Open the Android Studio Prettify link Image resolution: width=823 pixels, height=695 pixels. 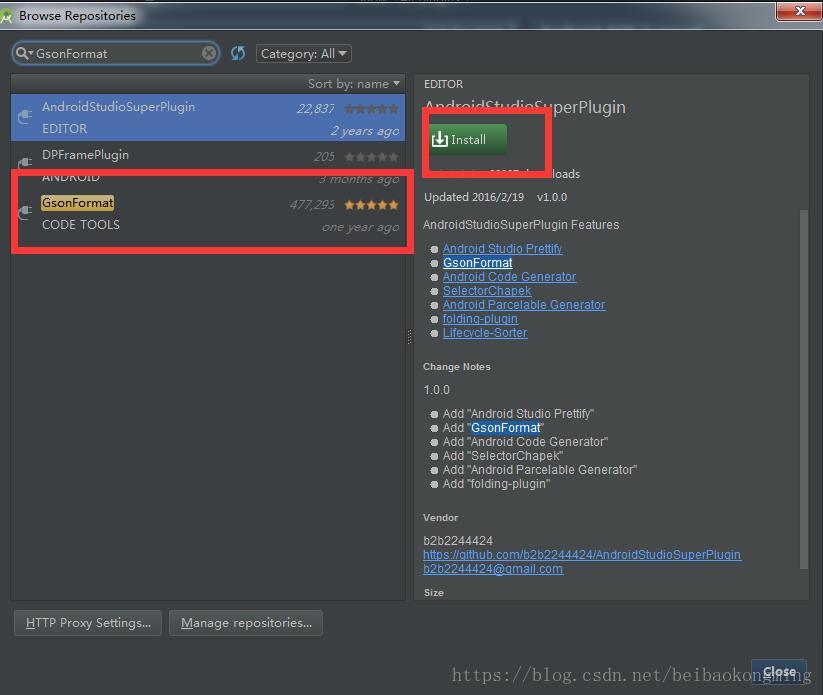click(x=502, y=249)
